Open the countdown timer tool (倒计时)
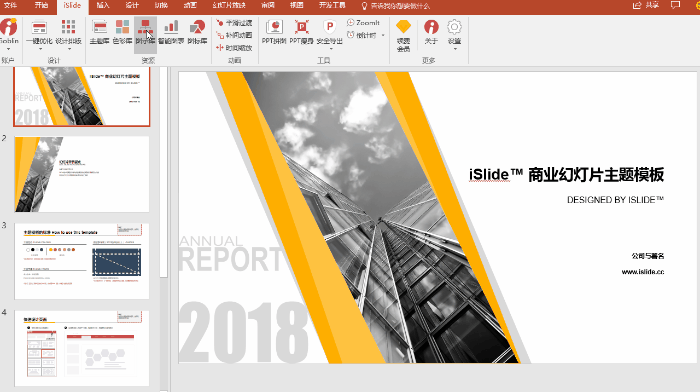 [x=362, y=35]
